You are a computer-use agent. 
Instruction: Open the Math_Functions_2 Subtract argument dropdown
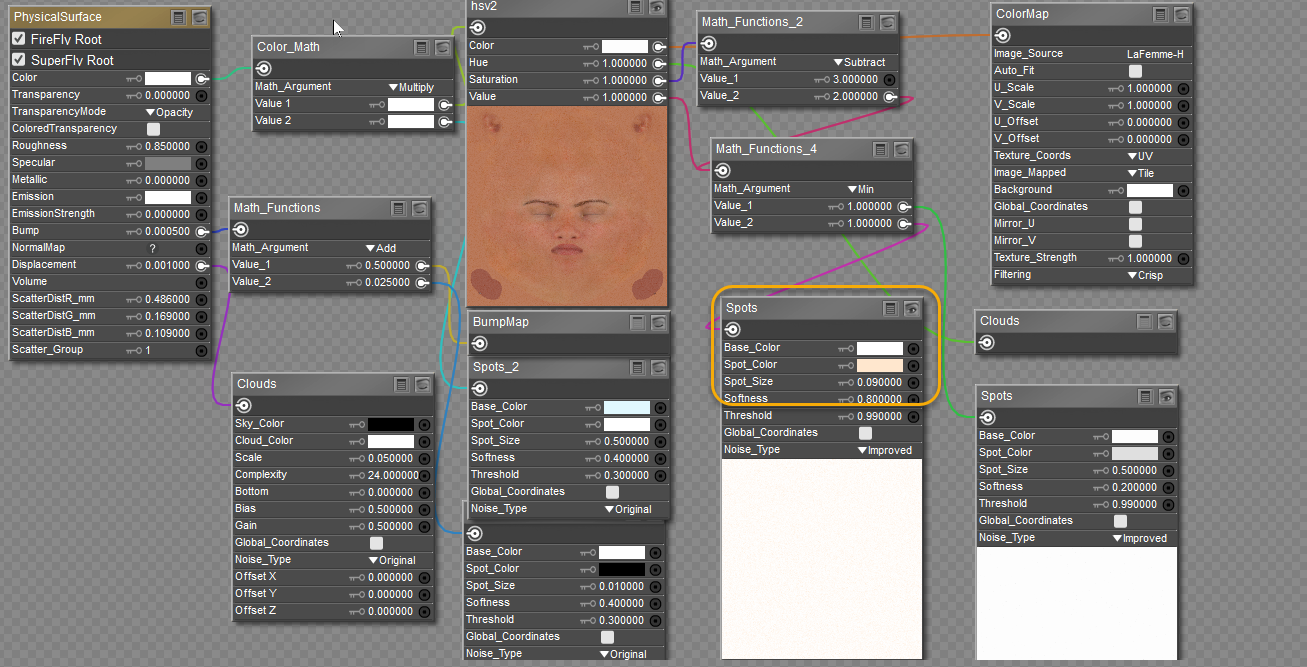pyautogui.click(x=859, y=62)
